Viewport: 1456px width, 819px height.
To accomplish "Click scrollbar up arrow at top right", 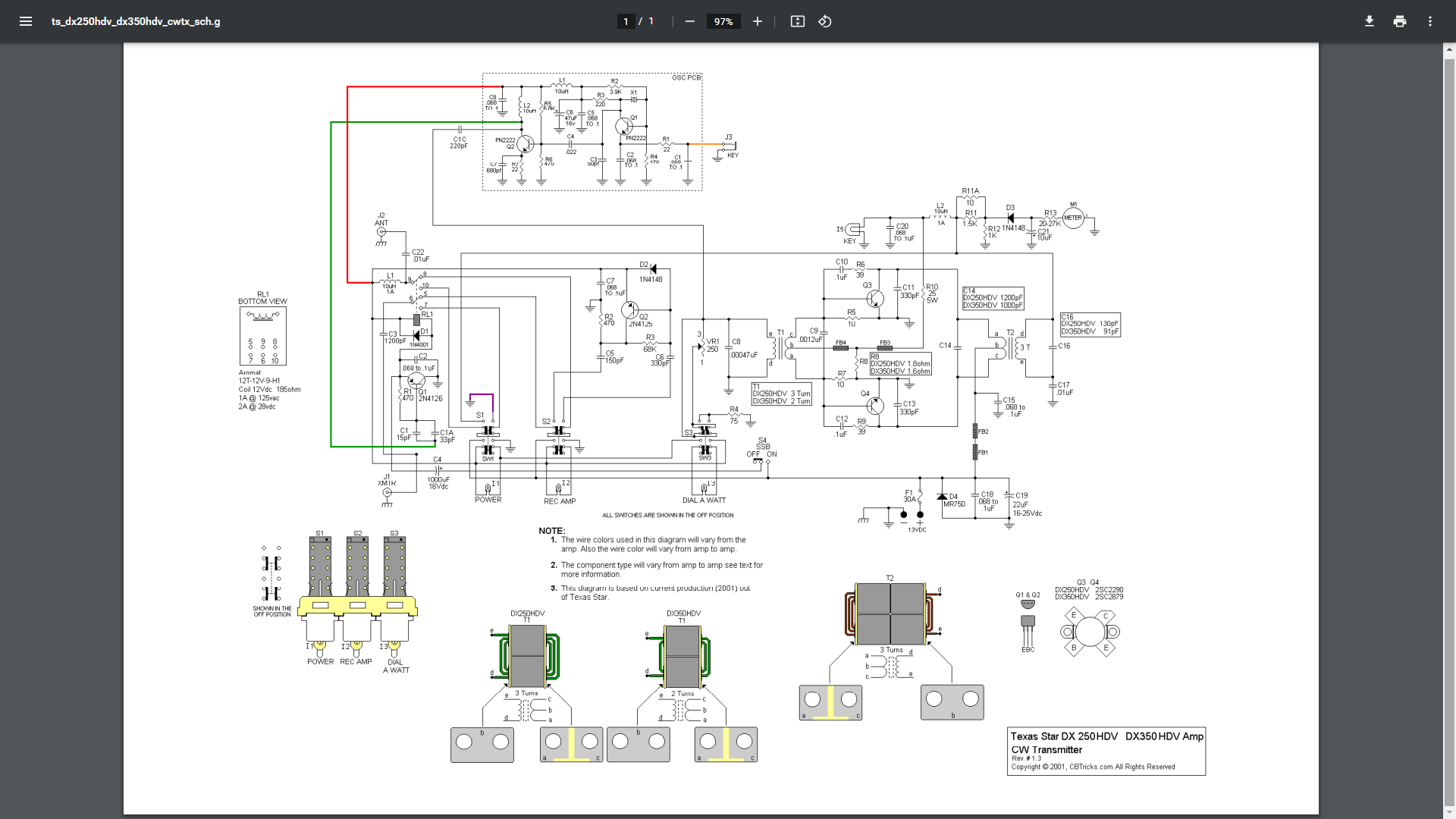I will pyautogui.click(x=1449, y=50).
